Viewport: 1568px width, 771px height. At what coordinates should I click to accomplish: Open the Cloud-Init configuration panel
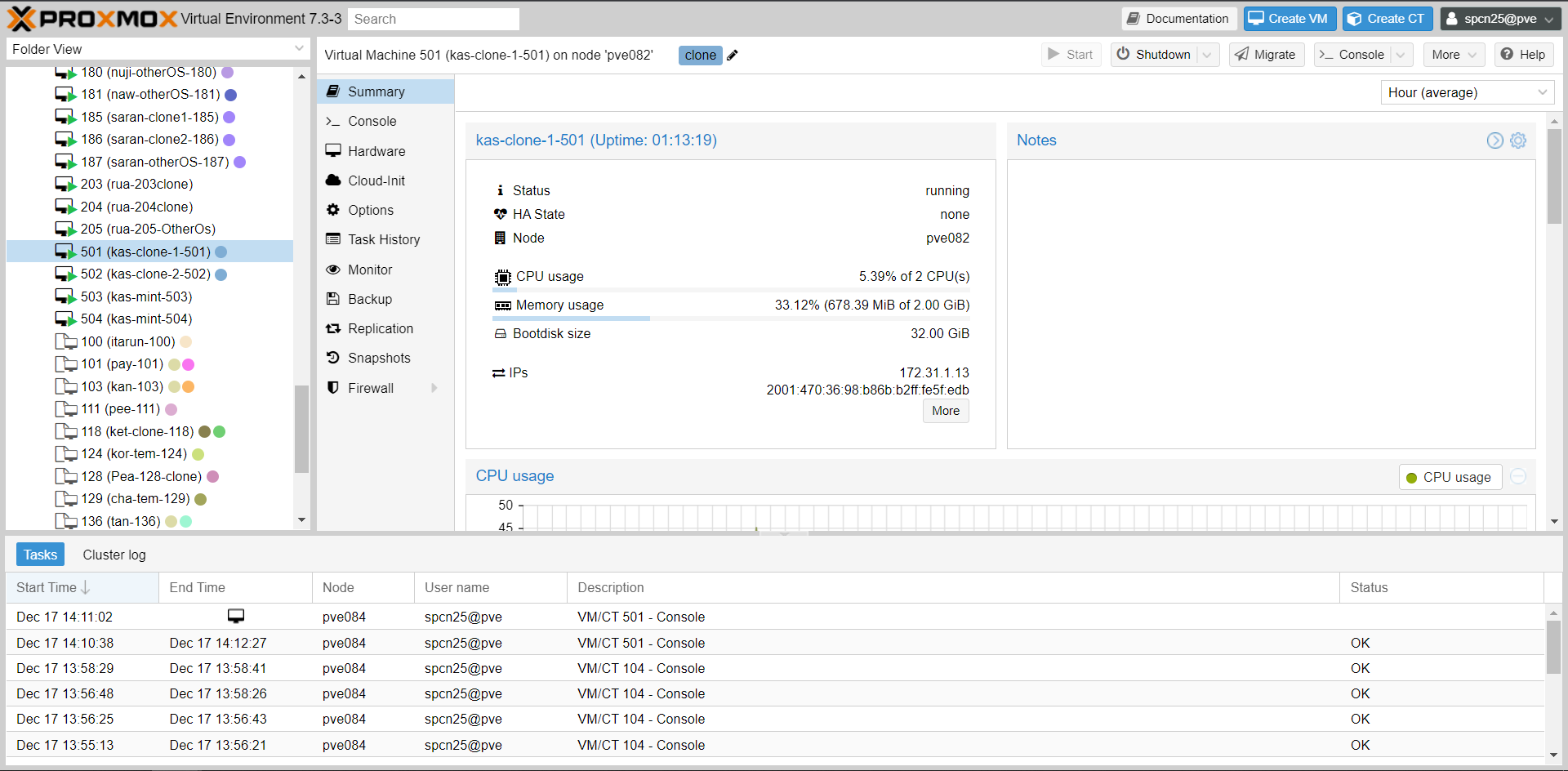(x=375, y=180)
